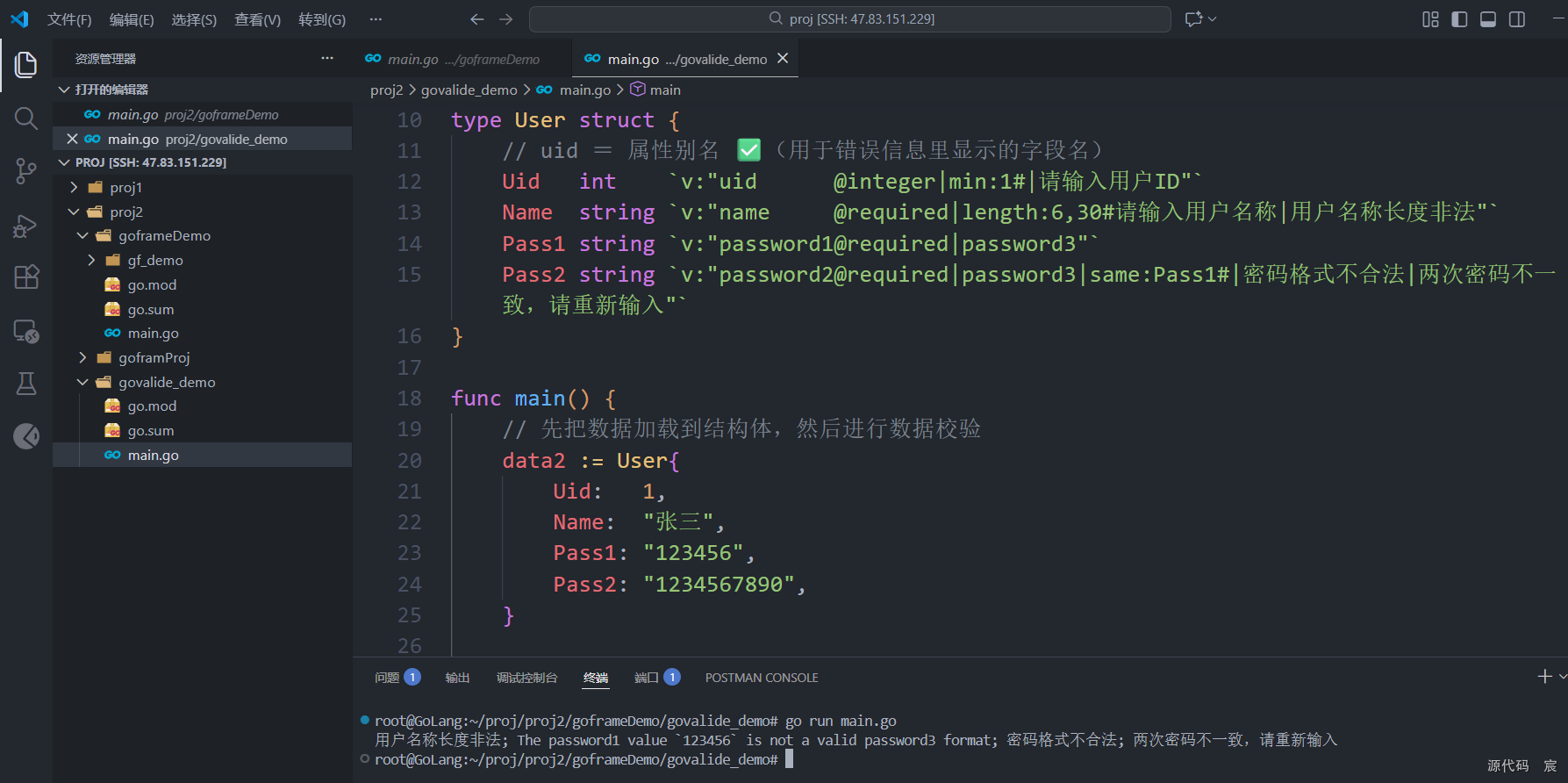Screen dimensions: 1568x783
Task: Open the Extensions view
Action: coord(26,277)
